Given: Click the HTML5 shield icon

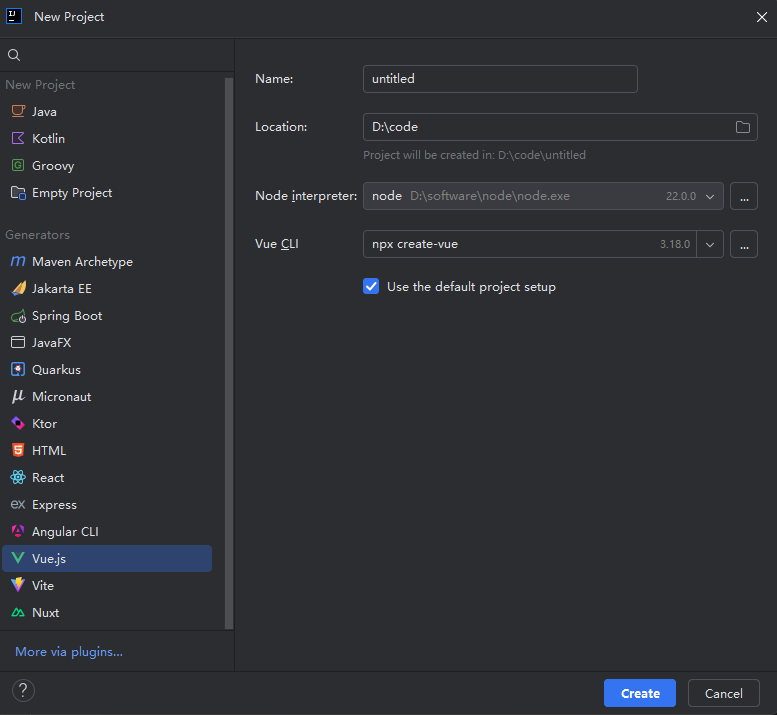Looking at the screenshot, I should click(18, 450).
